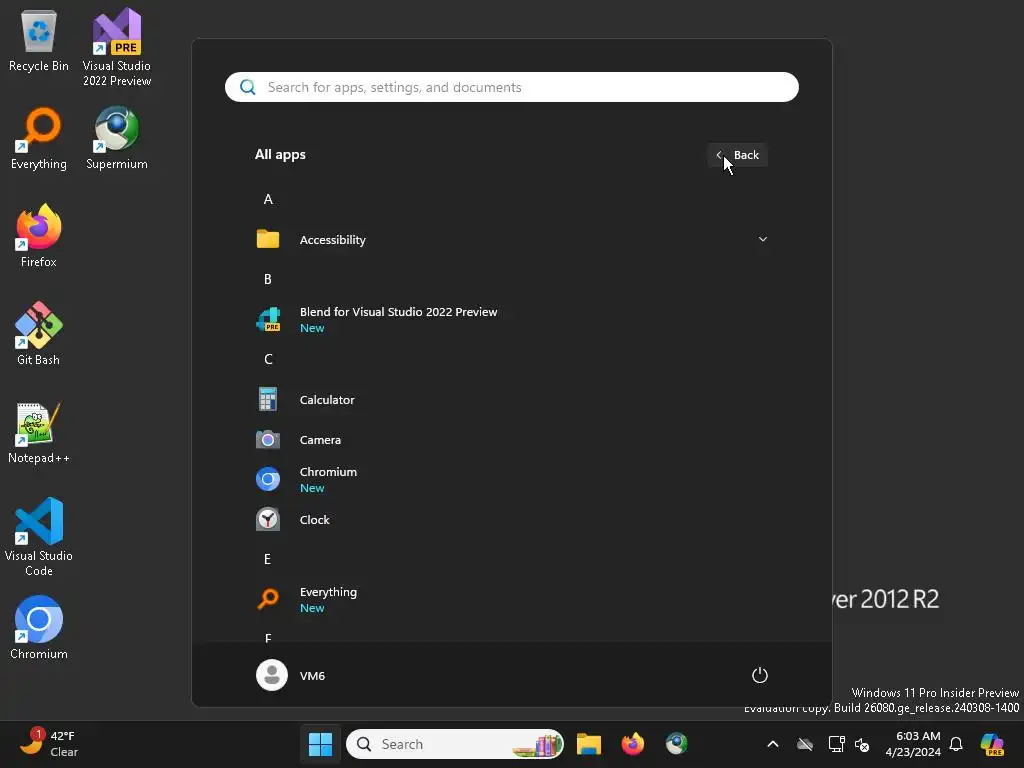1024x768 pixels.
Task: Jump to letter A section header
Action: pyautogui.click(x=268, y=199)
